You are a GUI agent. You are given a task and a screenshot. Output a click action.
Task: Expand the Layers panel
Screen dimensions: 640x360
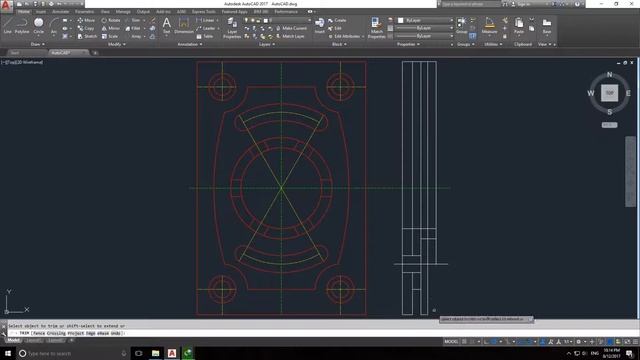pos(267,44)
